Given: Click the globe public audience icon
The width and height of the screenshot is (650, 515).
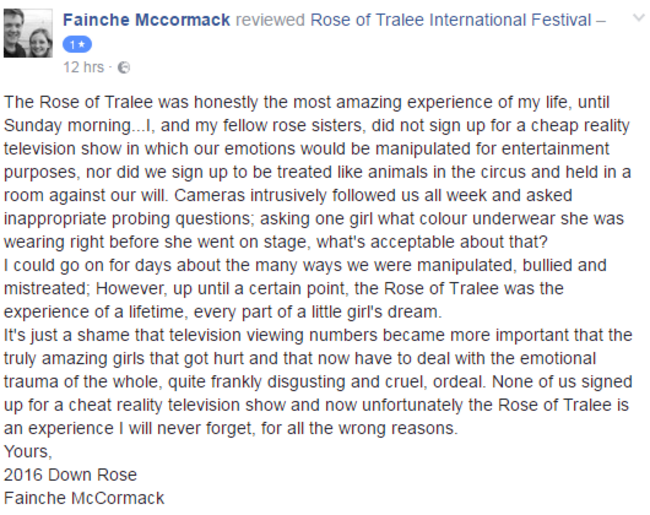Looking at the screenshot, I should 124,67.
